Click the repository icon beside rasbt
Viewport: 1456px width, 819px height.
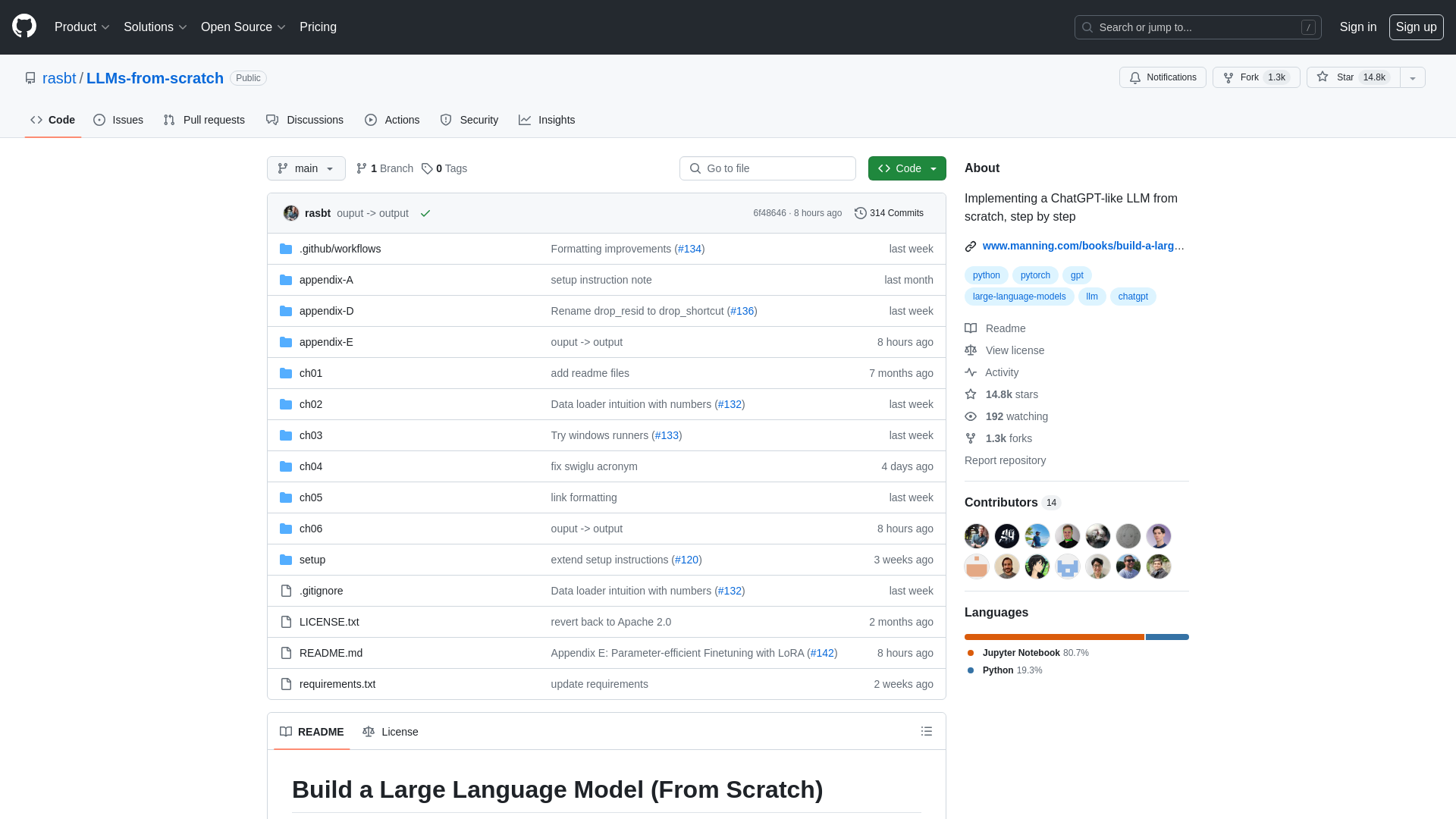coord(30,78)
